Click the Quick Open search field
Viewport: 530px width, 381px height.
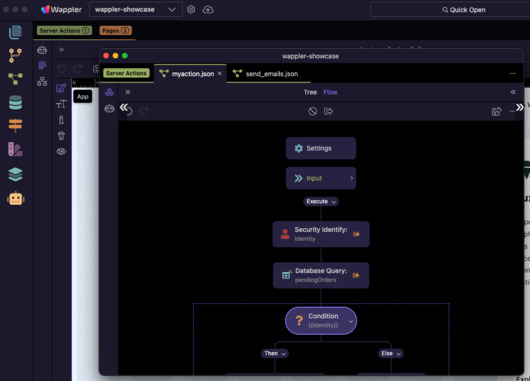click(x=451, y=9)
